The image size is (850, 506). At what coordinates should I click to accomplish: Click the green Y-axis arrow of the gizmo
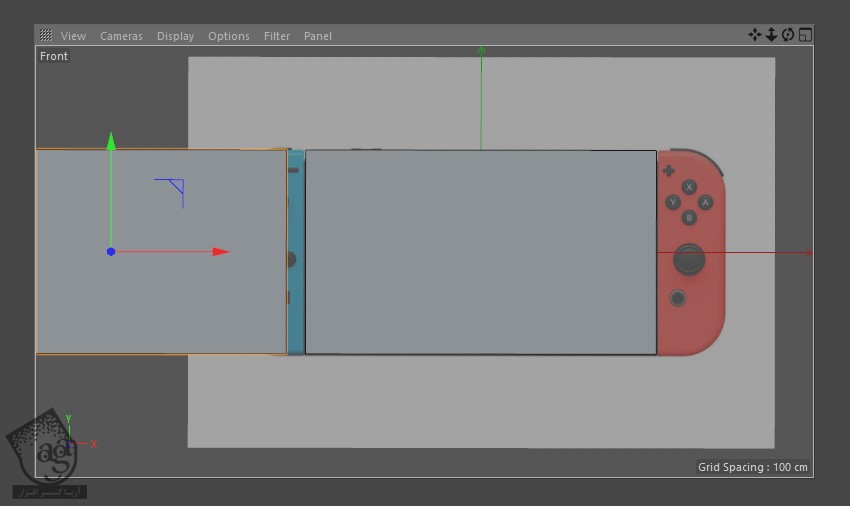coord(111,142)
